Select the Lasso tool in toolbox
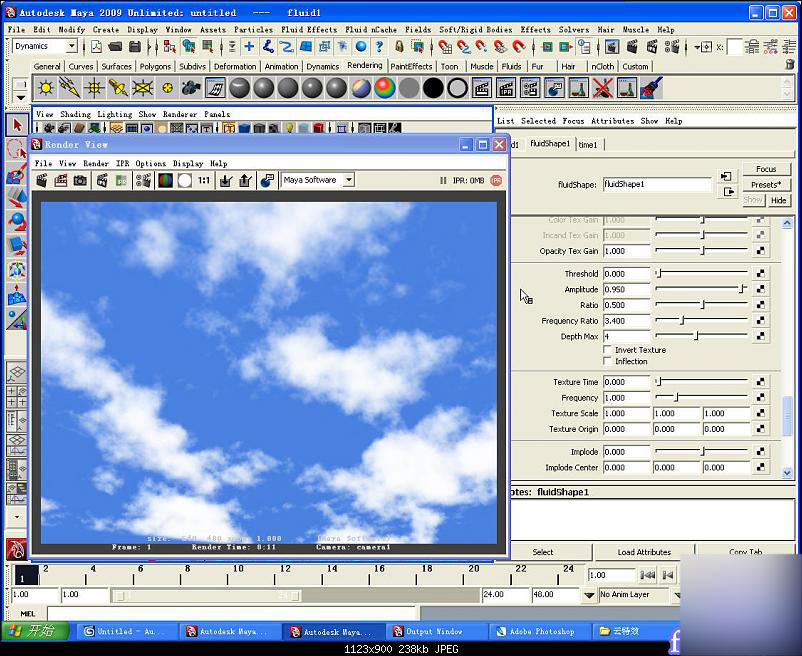The image size is (802, 656). point(17,149)
